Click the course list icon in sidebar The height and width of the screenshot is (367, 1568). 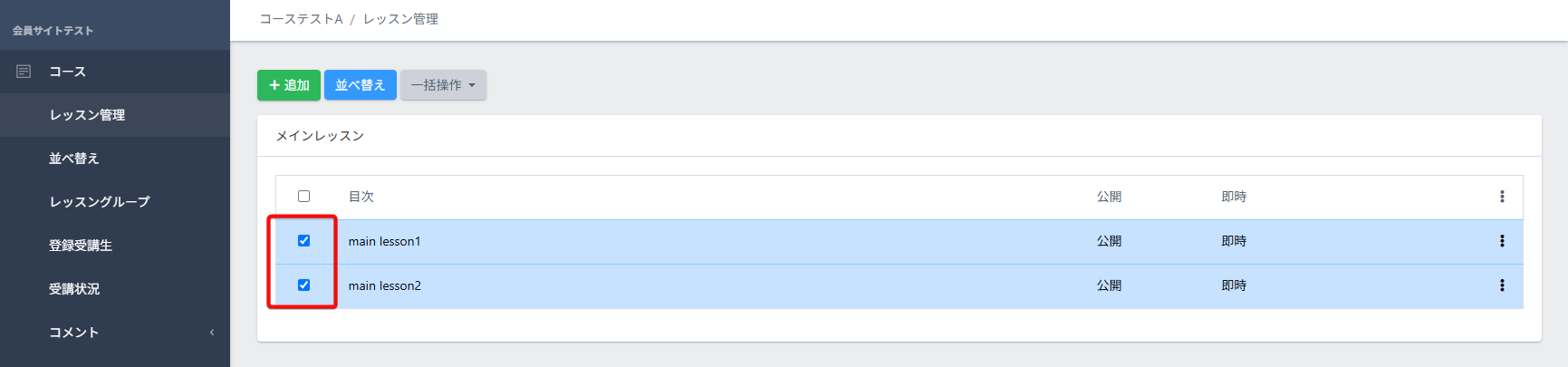tap(24, 72)
